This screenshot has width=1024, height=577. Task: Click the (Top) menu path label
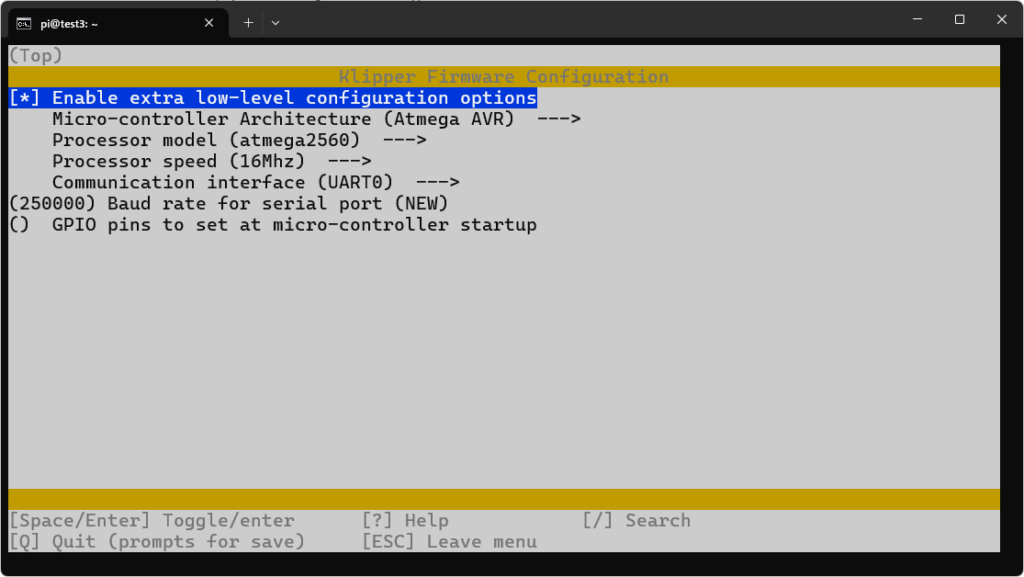pos(36,56)
